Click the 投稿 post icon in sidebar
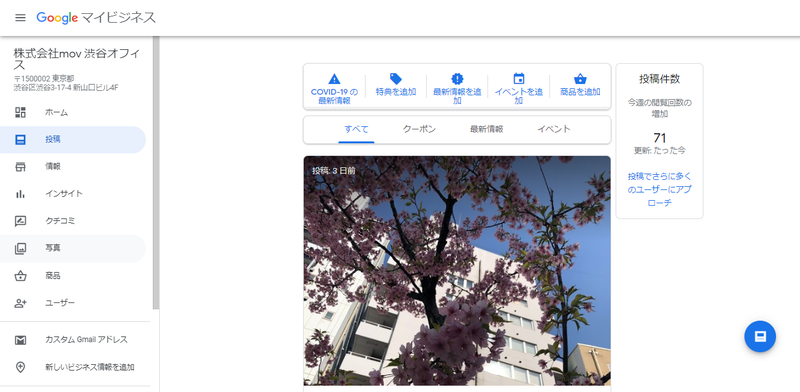Screen dimensions: 800x392 point(20,139)
